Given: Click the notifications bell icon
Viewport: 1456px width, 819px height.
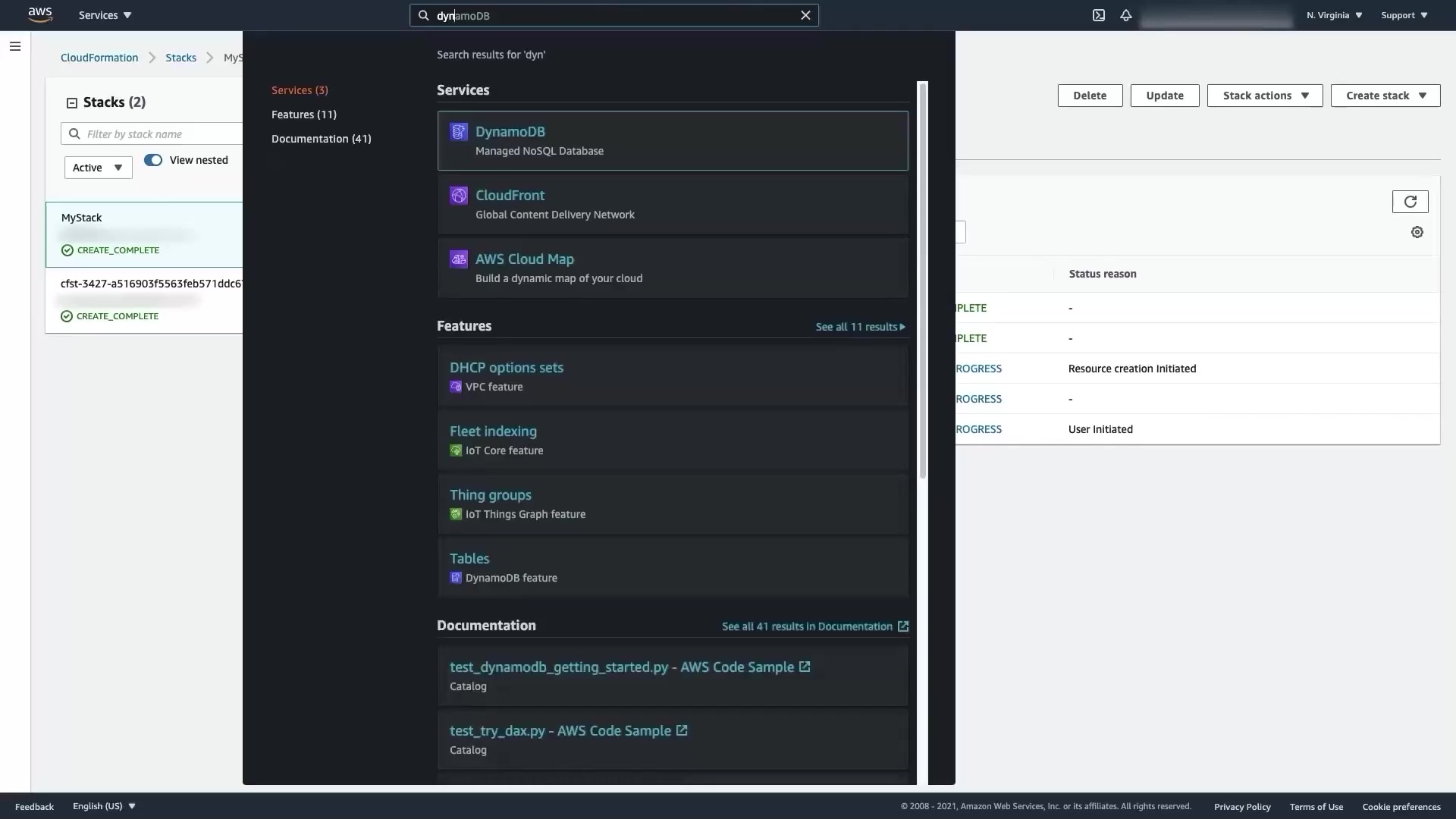Looking at the screenshot, I should pyautogui.click(x=1125, y=15).
